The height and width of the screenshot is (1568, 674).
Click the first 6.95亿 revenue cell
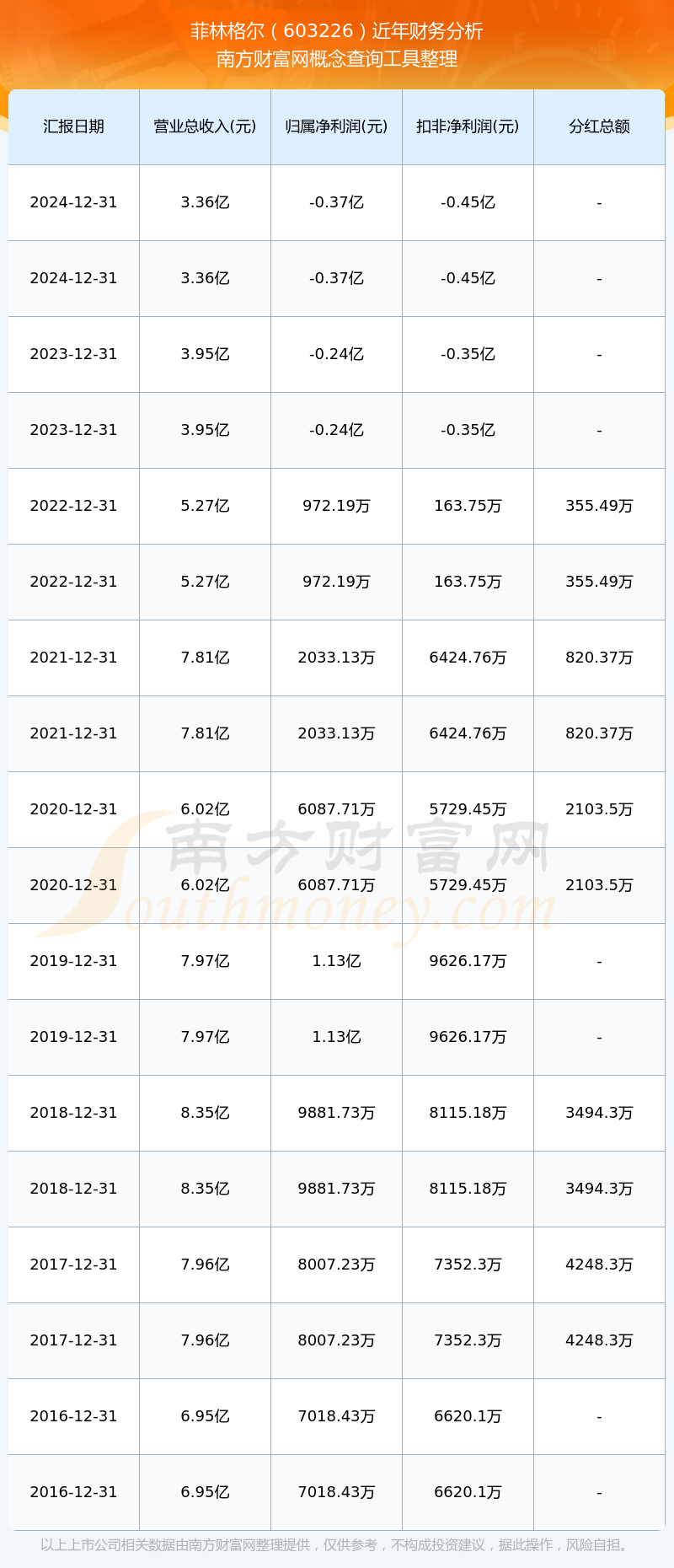[x=205, y=1416]
